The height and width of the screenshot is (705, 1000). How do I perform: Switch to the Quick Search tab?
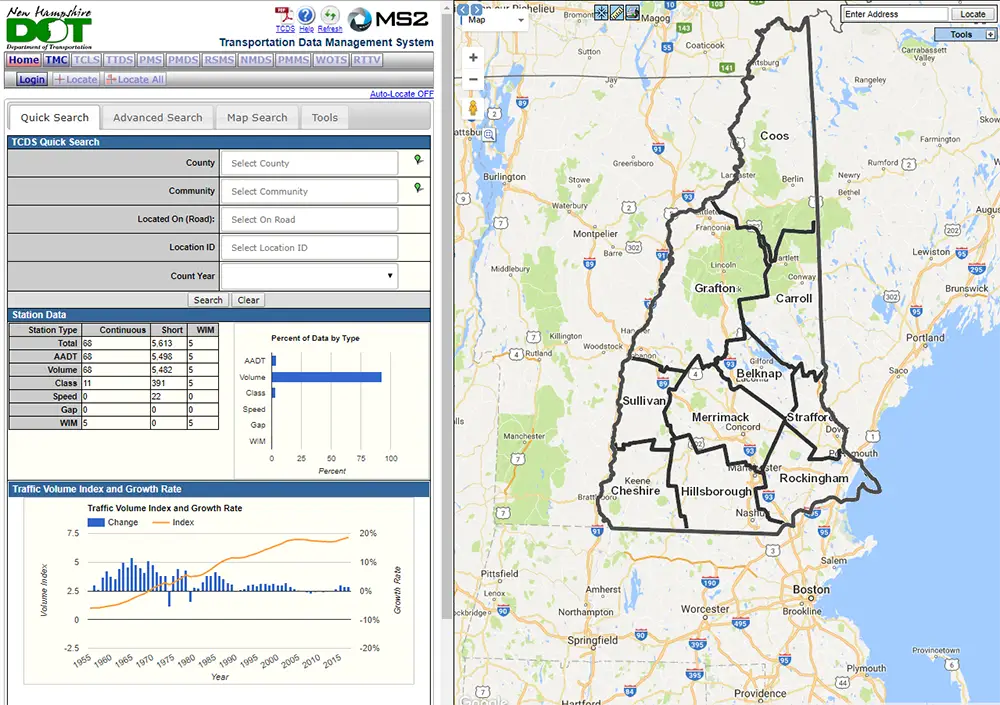(54, 117)
